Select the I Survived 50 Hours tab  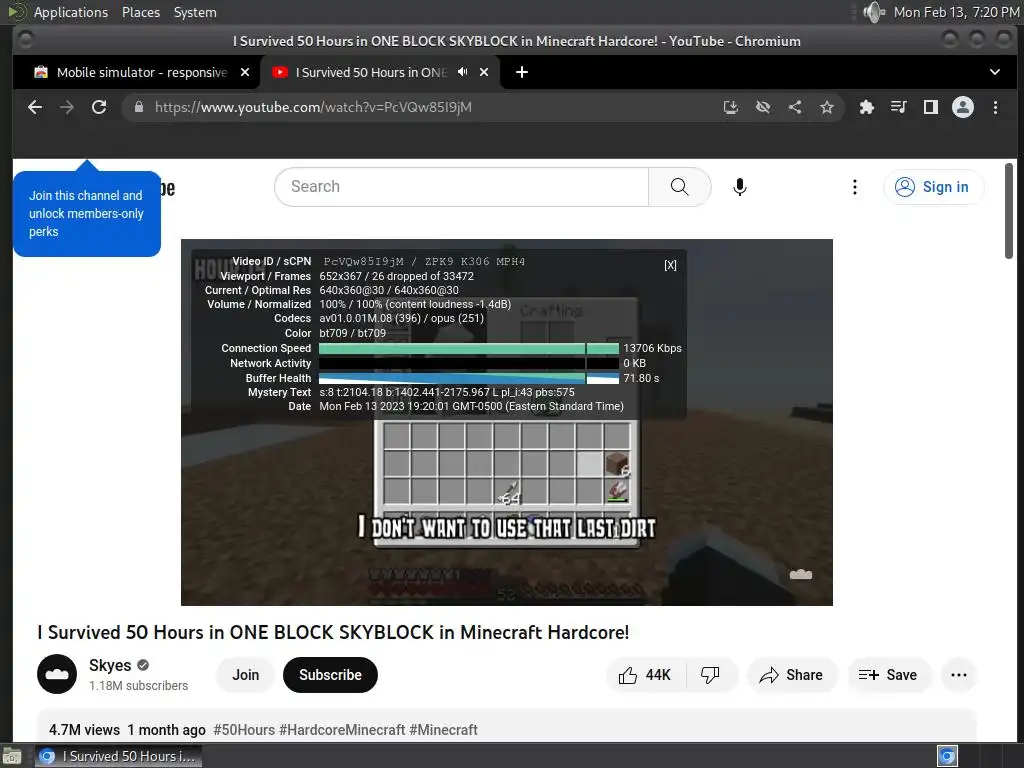click(x=380, y=72)
